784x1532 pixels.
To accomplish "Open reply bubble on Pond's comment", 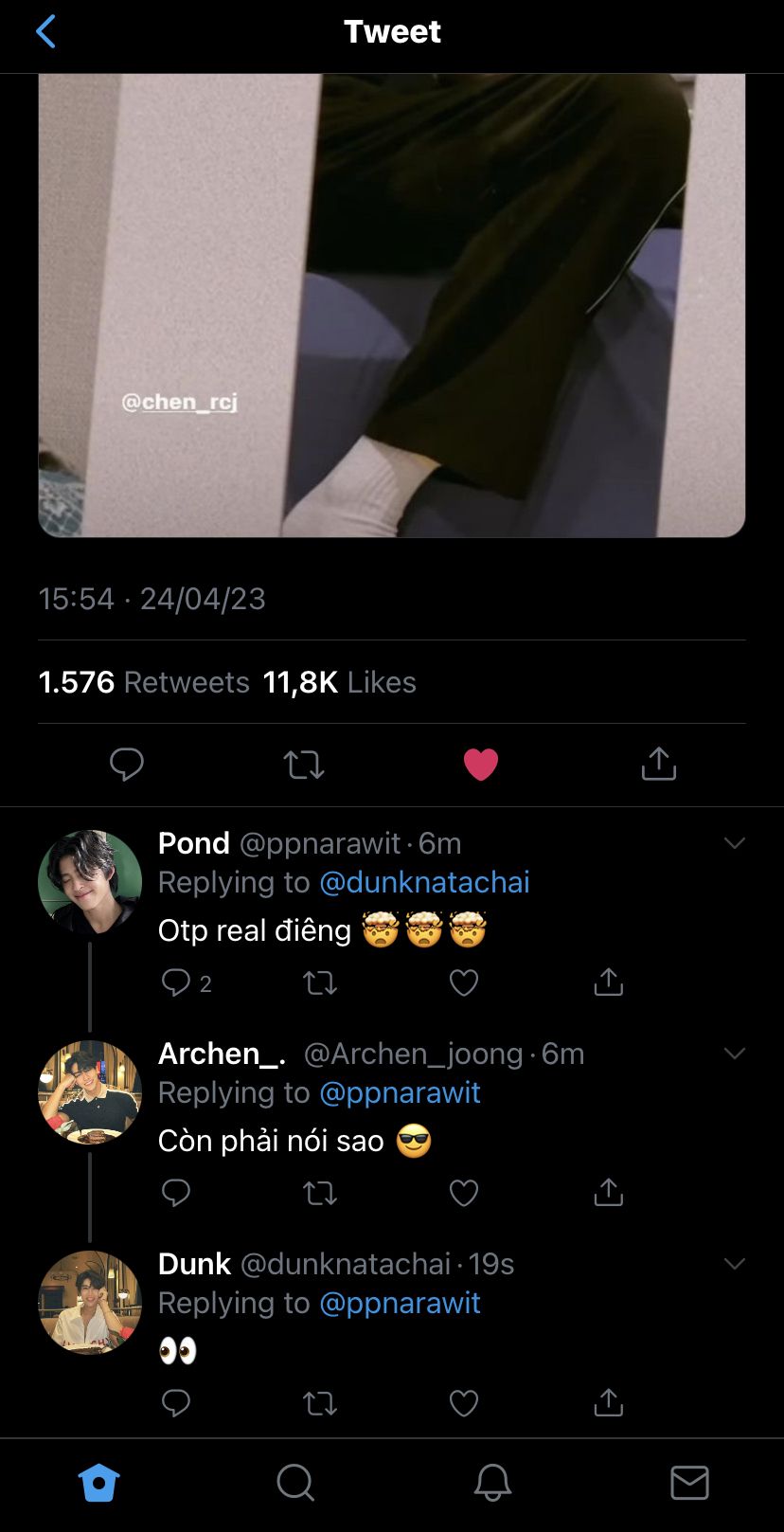I will 176,982.
